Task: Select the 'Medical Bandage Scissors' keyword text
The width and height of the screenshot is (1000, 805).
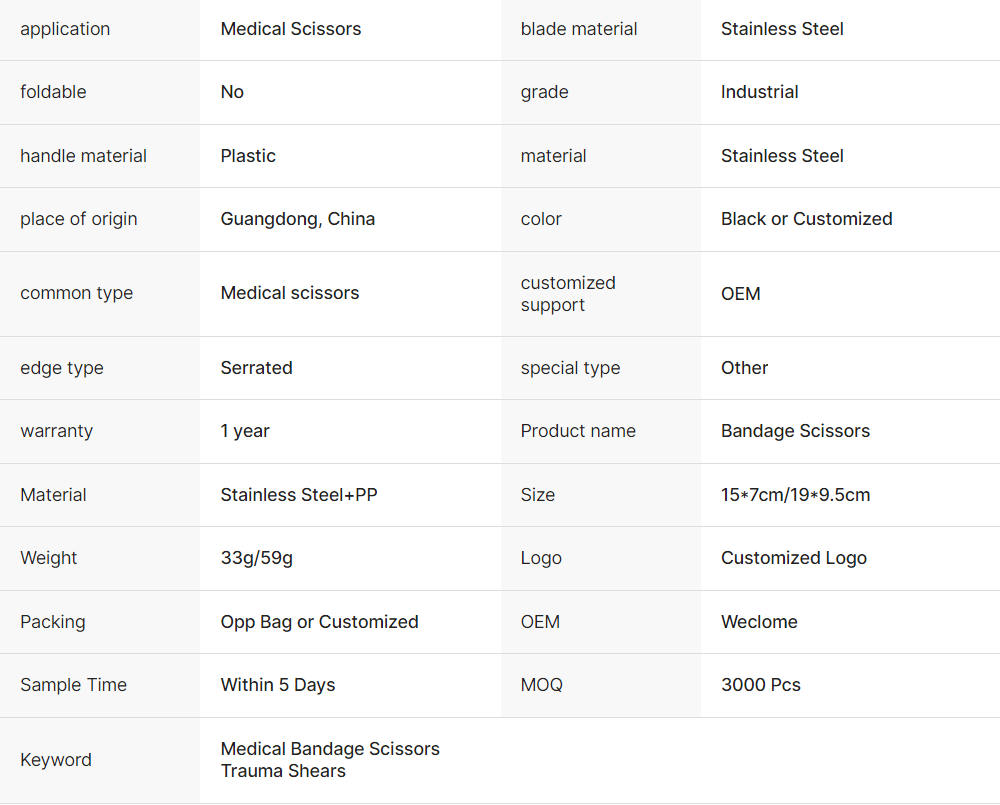Action: 330,749
